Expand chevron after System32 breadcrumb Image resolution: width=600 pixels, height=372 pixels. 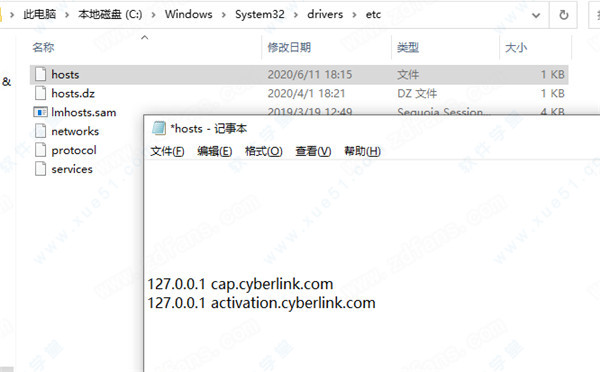296,15
